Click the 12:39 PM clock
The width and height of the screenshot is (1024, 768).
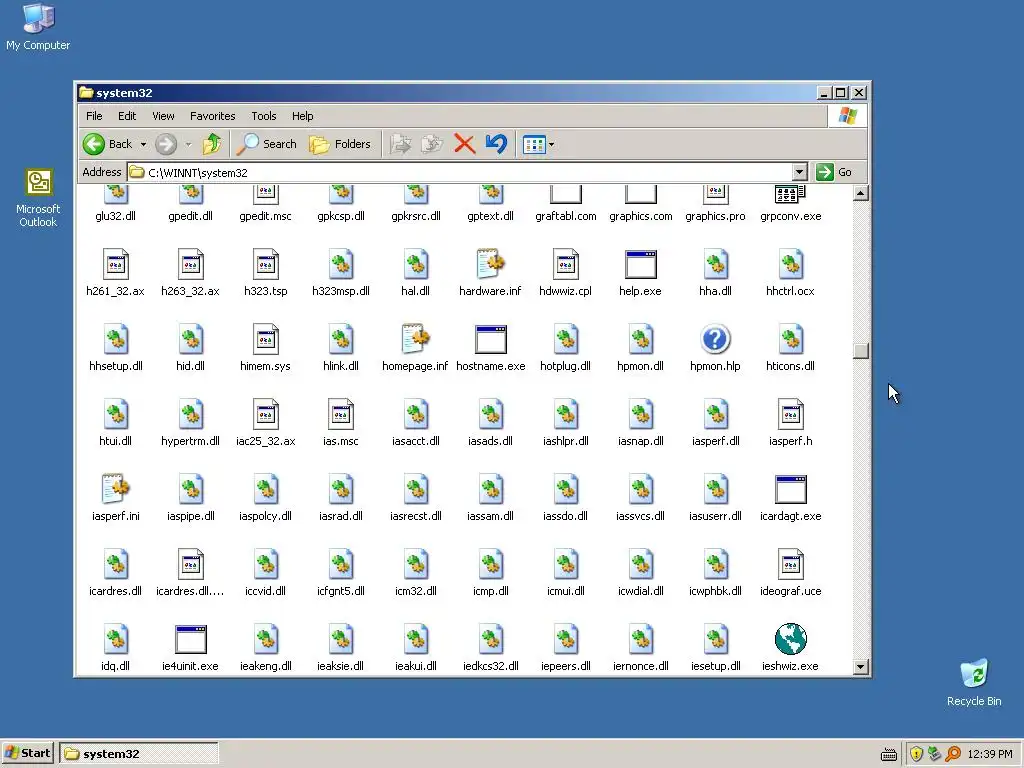[990, 754]
